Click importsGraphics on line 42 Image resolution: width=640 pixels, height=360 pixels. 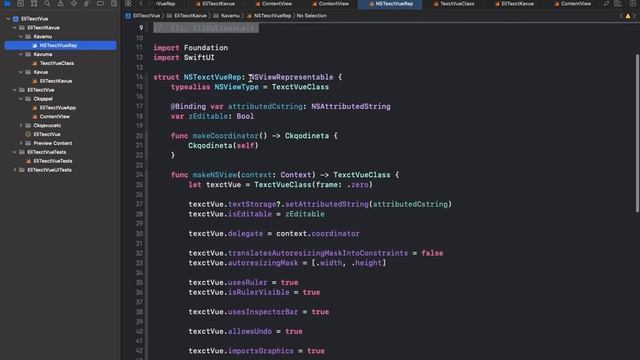(260, 351)
